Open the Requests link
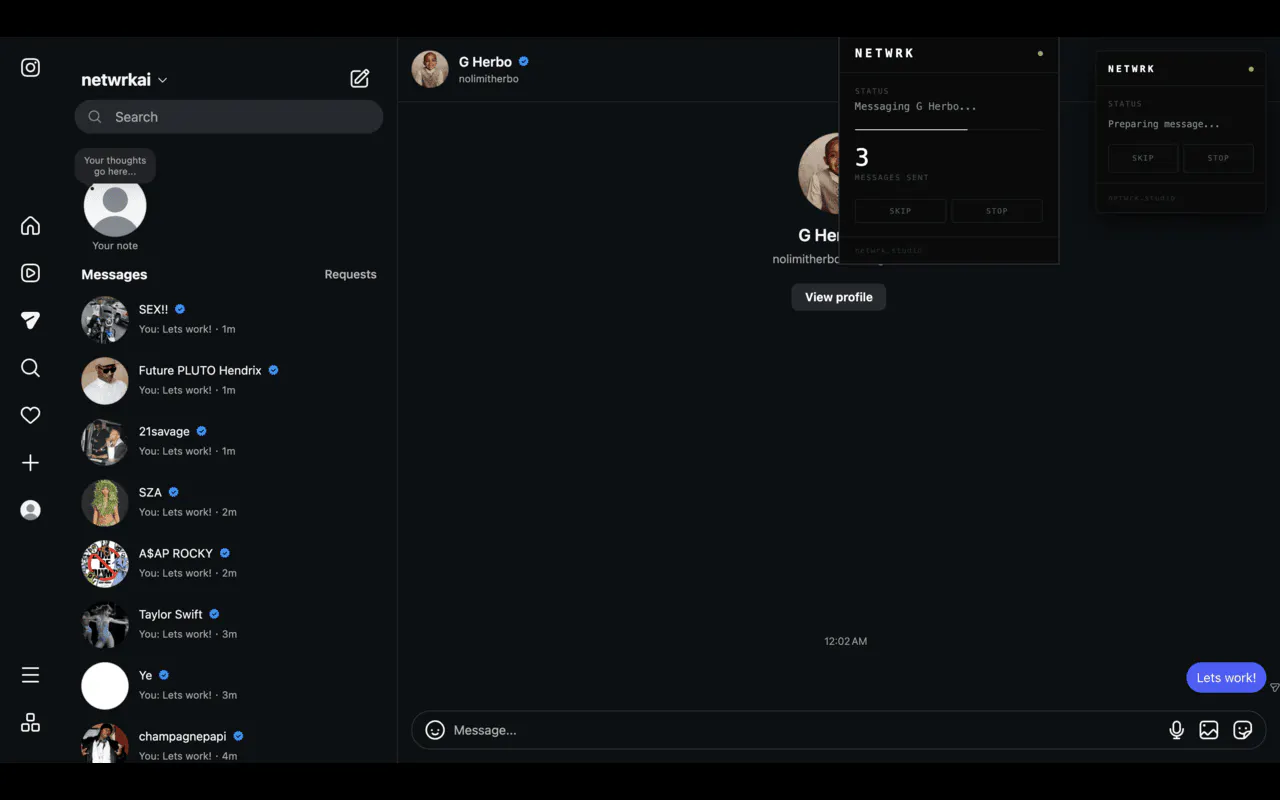This screenshot has width=1280, height=800. click(x=350, y=274)
